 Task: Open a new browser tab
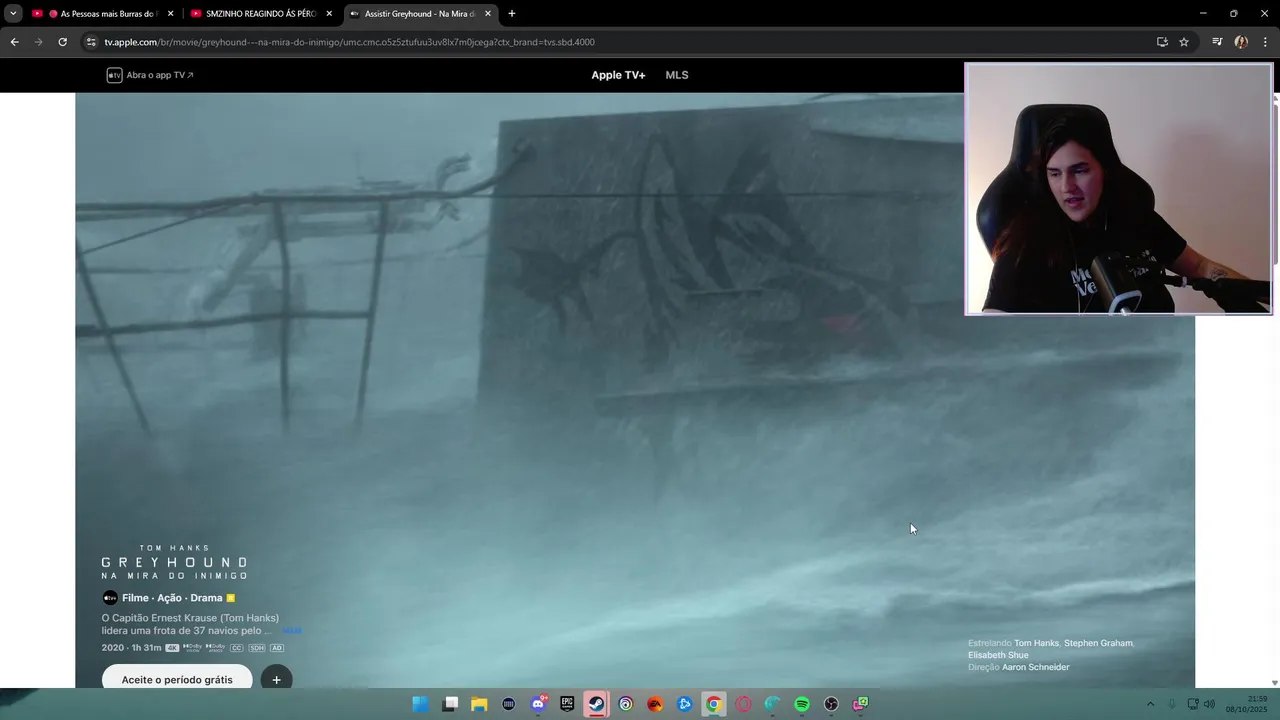512,14
